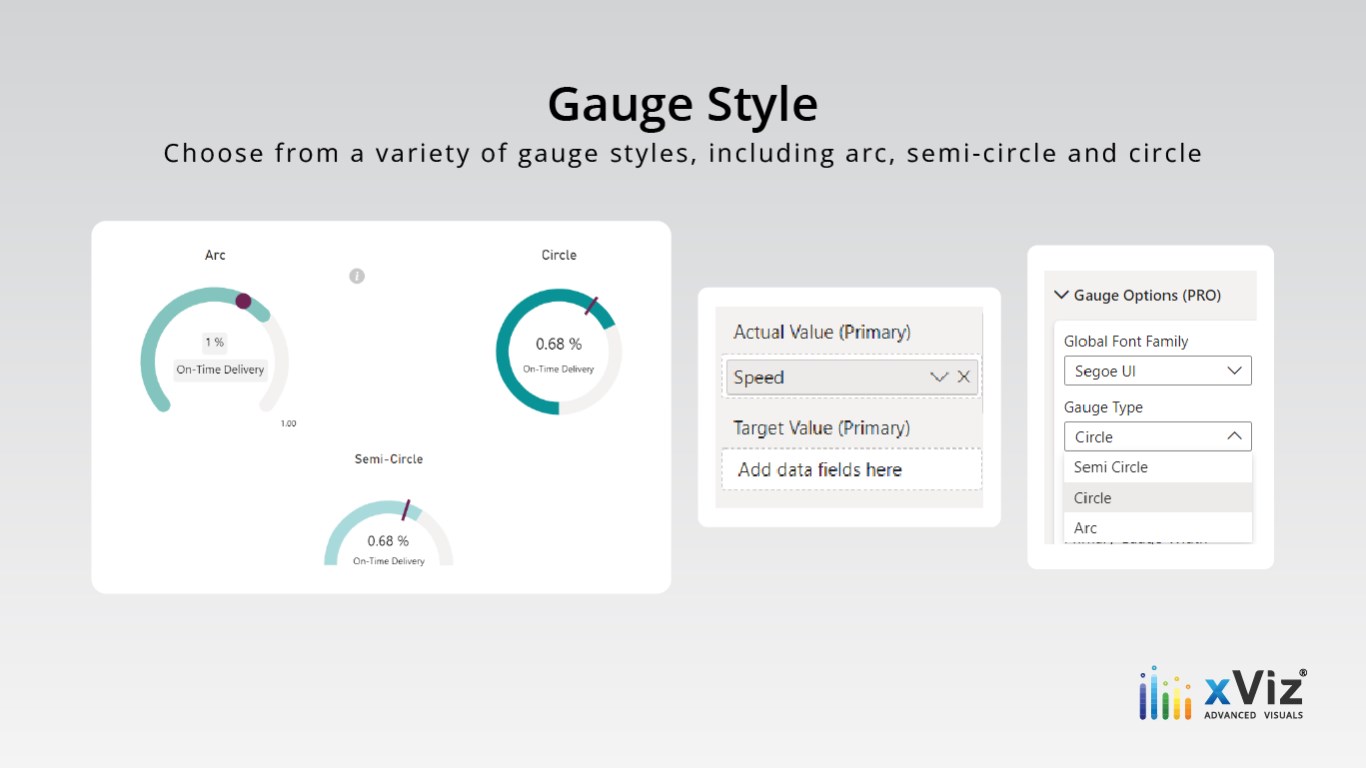Select the On-Time Delivery label in Arc gauge
Image resolution: width=1366 pixels, height=768 pixels.
[x=220, y=370]
